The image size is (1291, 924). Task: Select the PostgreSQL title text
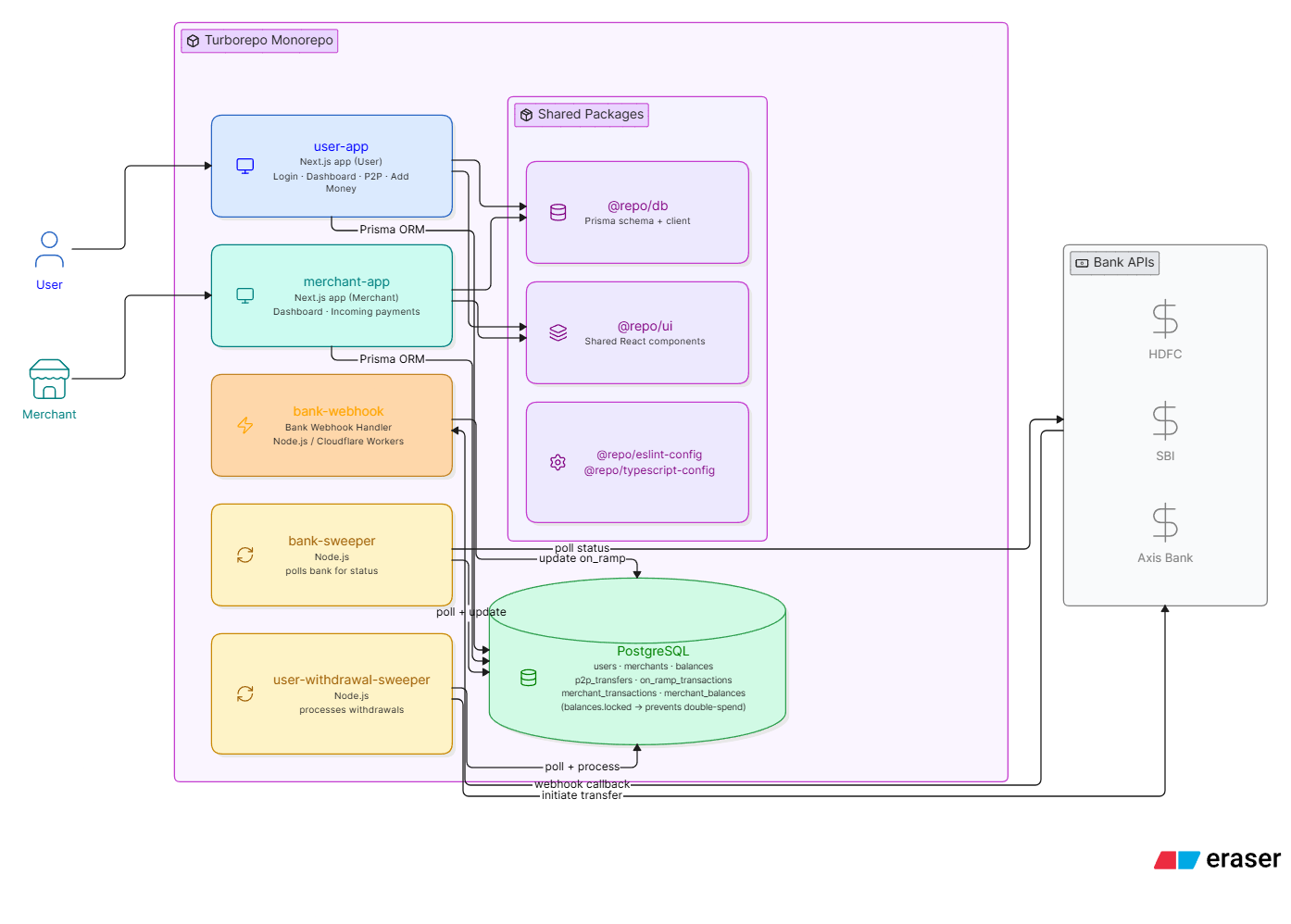(653, 651)
